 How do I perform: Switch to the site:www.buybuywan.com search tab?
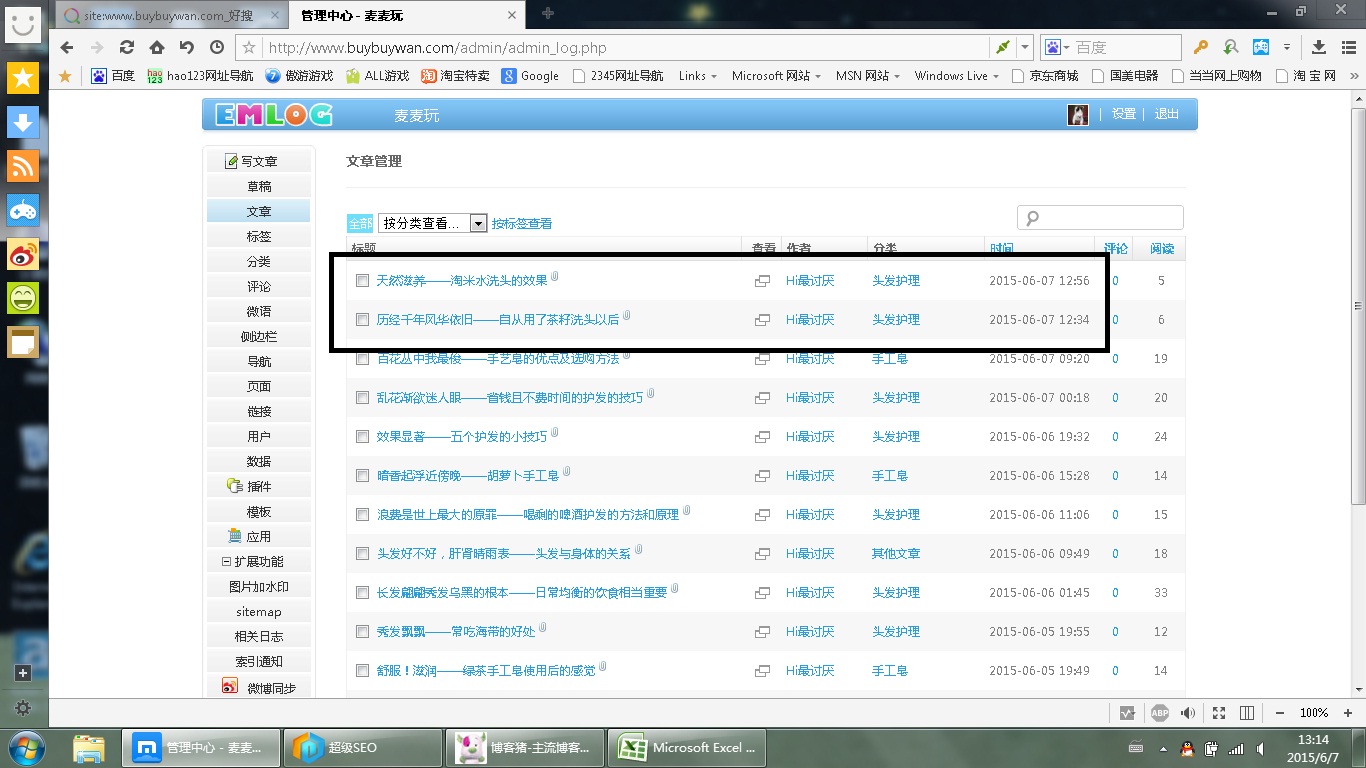tap(168, 15)
